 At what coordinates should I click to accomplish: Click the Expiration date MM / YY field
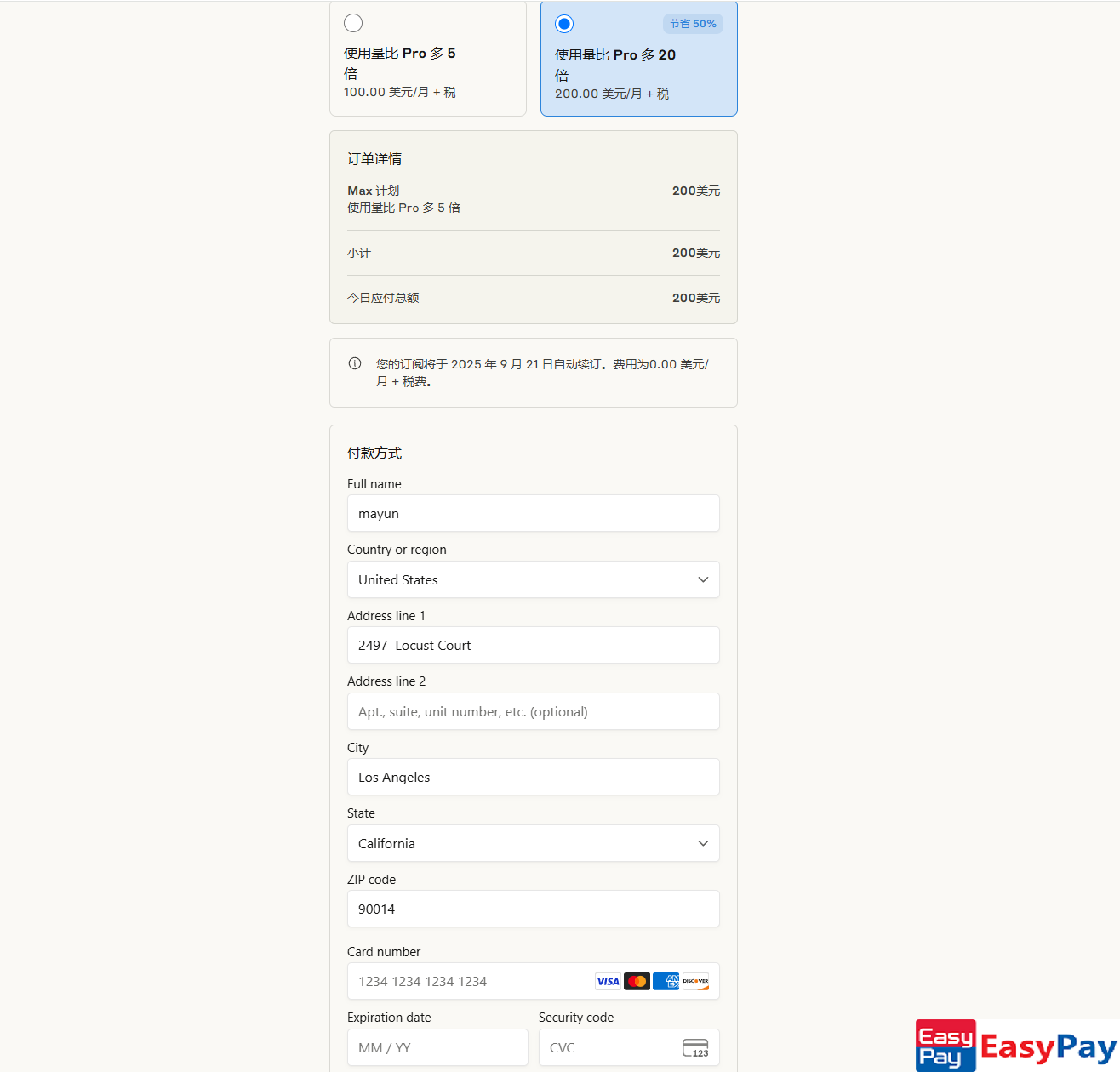[437, 1047]
